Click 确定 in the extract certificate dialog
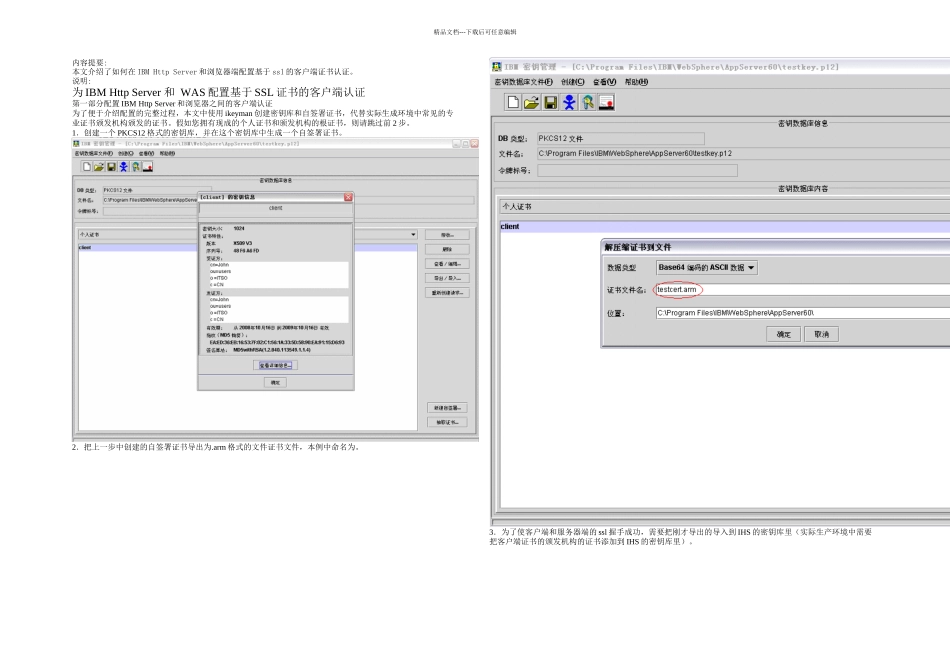The height and width of the screenshot is (672, 950). coord(783,334)
